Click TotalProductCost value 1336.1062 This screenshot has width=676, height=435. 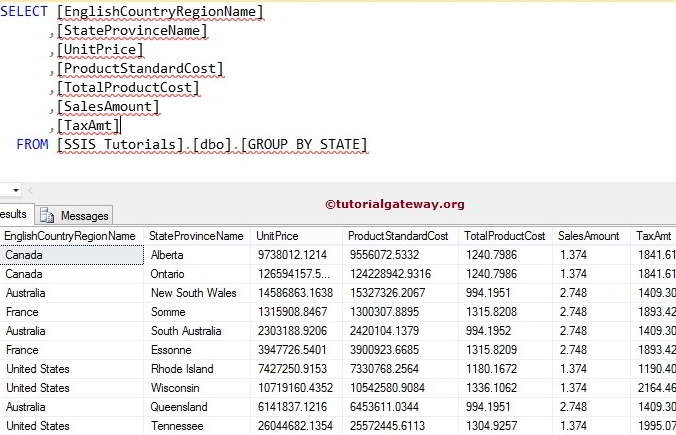pyautogui.click(x=491, y=388)
